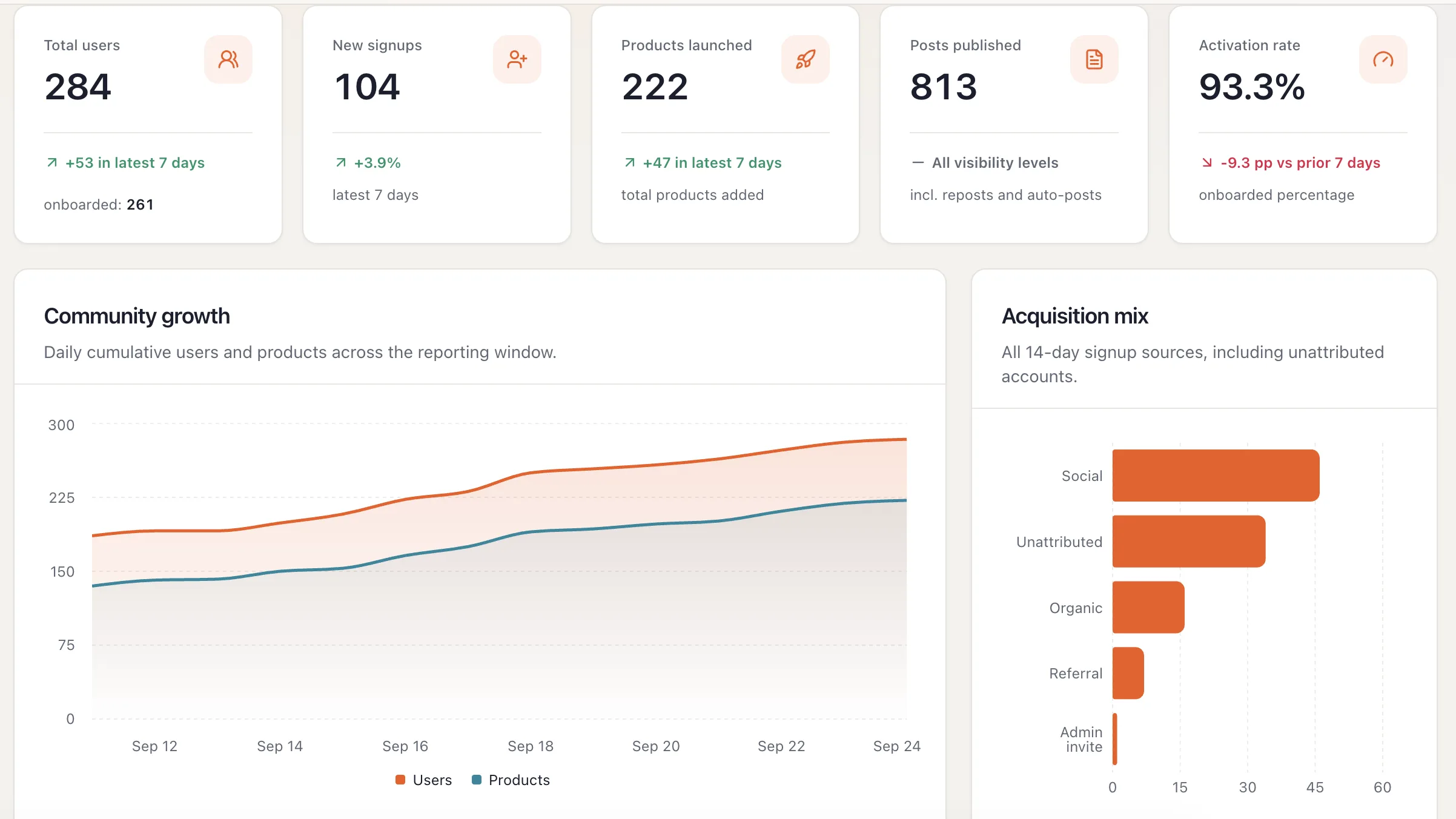Image resolution: width=1456 pixels, height=819 pixels.
Task: Click the Products launched rocket icon
Action: tap(806, 59)
